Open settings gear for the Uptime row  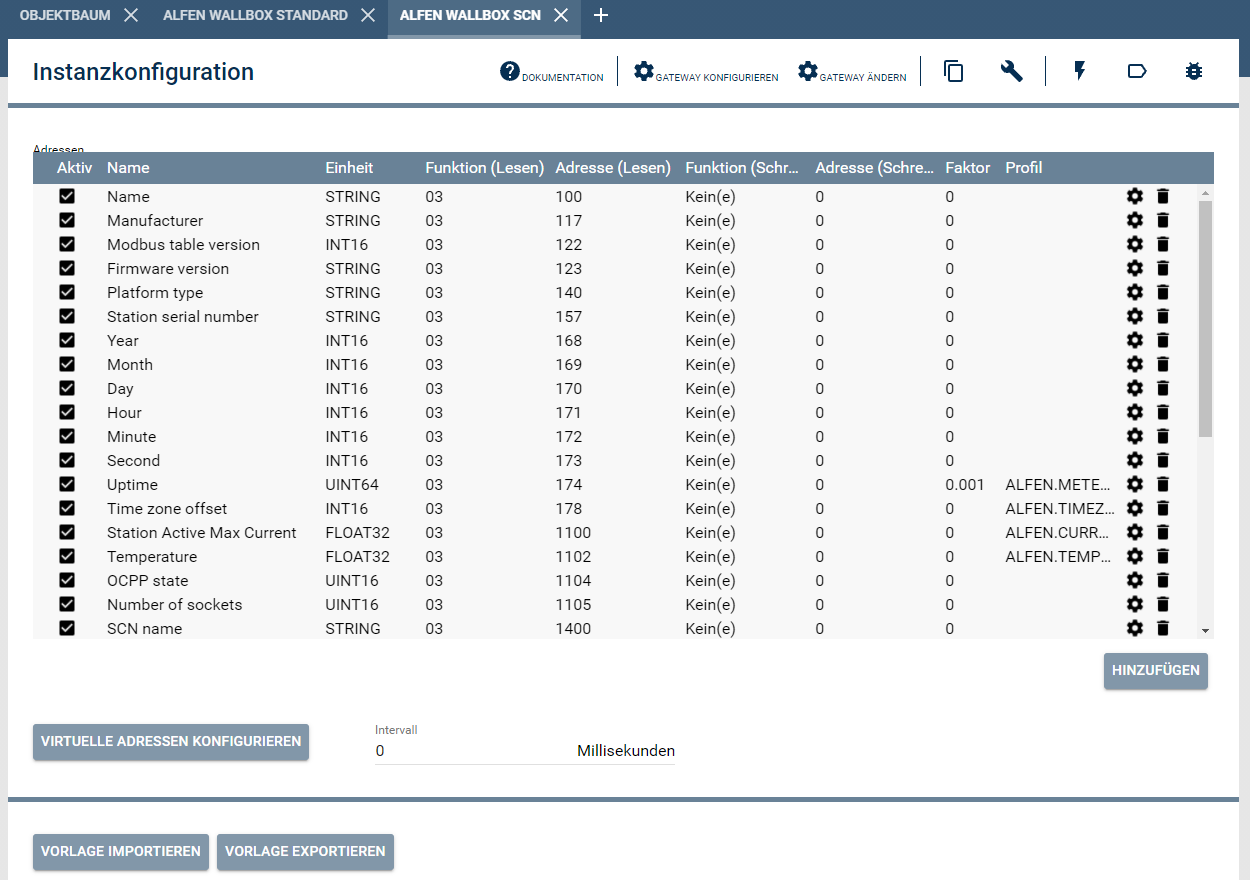coord(1134,484)
